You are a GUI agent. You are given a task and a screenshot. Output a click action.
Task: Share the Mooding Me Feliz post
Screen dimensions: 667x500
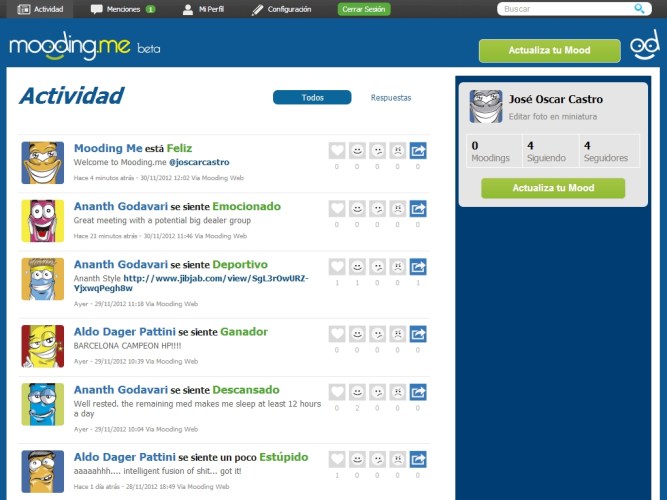click(418, 151)
